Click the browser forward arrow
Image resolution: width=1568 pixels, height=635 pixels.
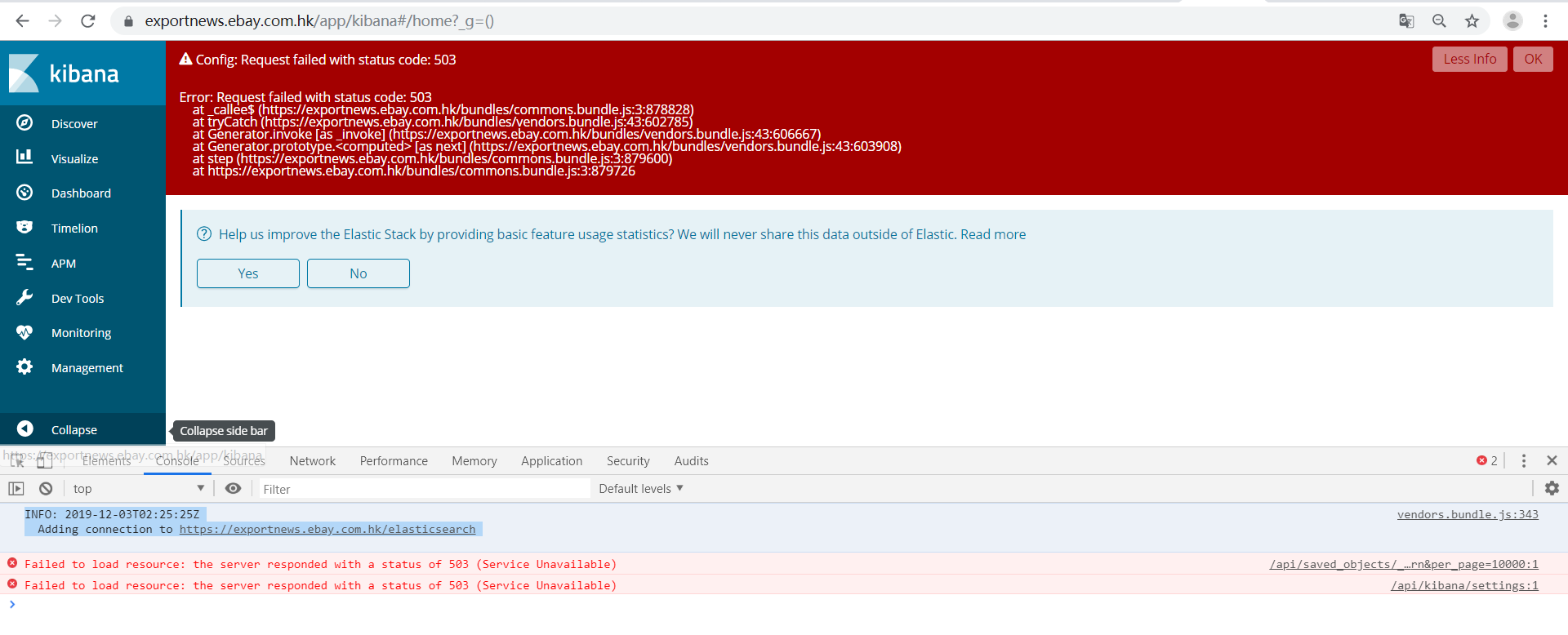click(55, 21)
